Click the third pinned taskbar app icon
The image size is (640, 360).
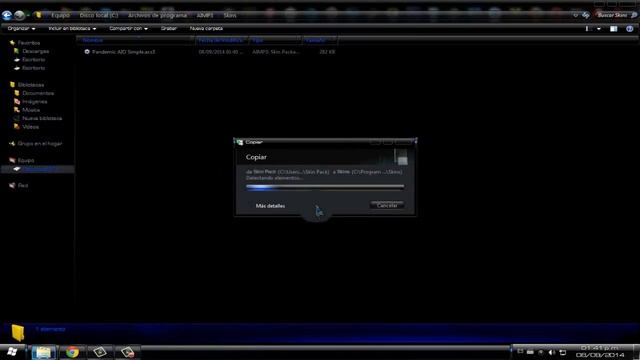[100, 352]
